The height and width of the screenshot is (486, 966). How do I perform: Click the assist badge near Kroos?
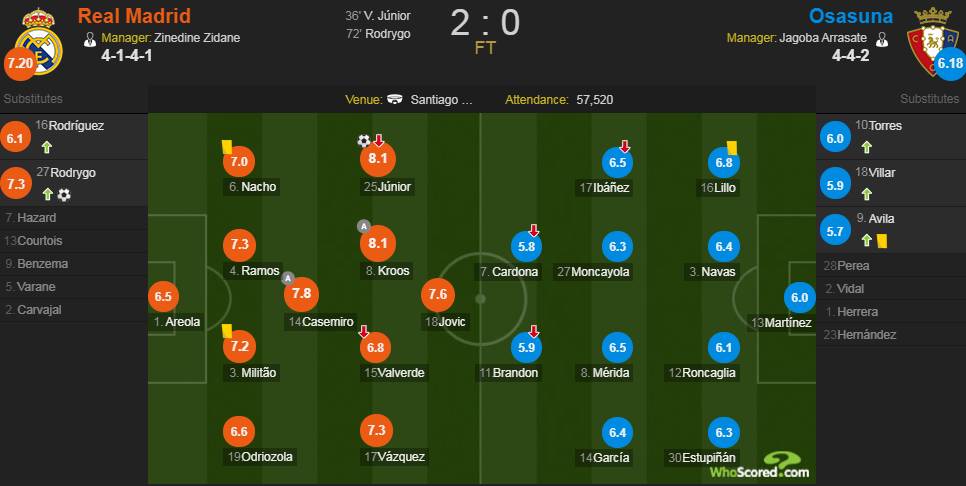point(363,227)
